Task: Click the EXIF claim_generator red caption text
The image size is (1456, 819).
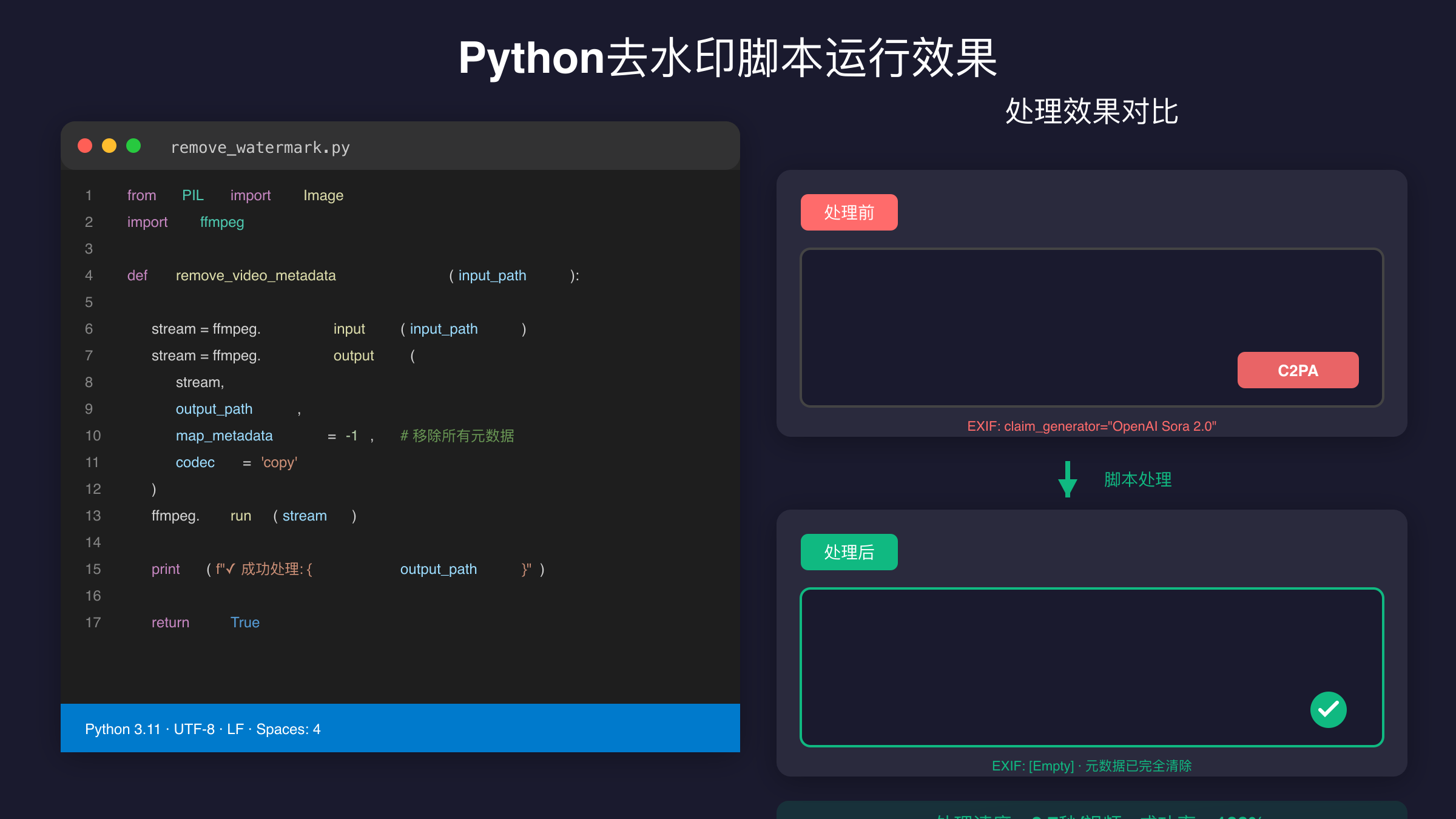Action: coord(1091,426)
